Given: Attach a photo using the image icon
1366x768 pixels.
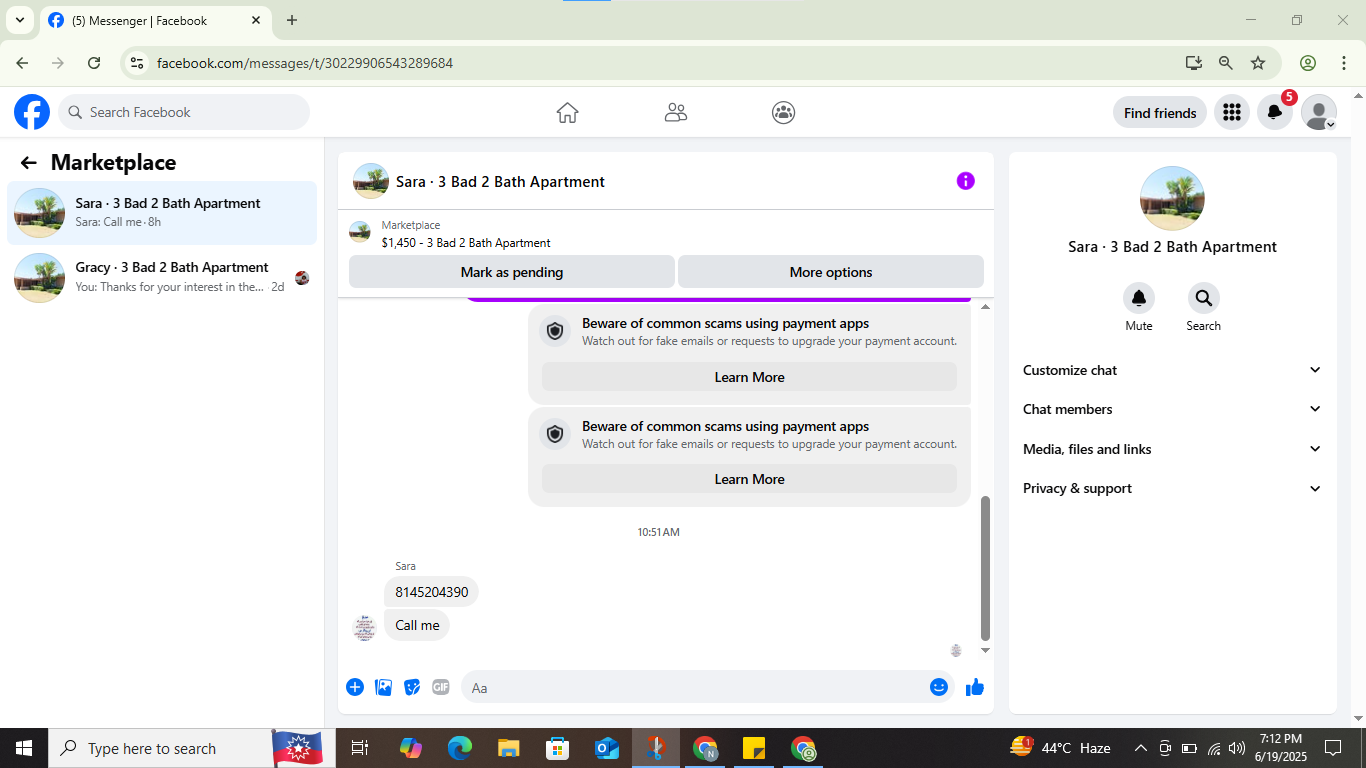Looking at the screenshot, I should pyautogui.click(x=384, y=687).
